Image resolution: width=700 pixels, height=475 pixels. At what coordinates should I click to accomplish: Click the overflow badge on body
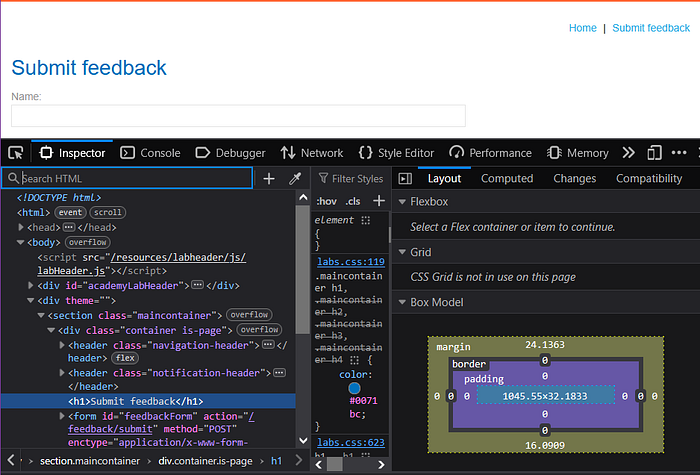coord(88,242)
